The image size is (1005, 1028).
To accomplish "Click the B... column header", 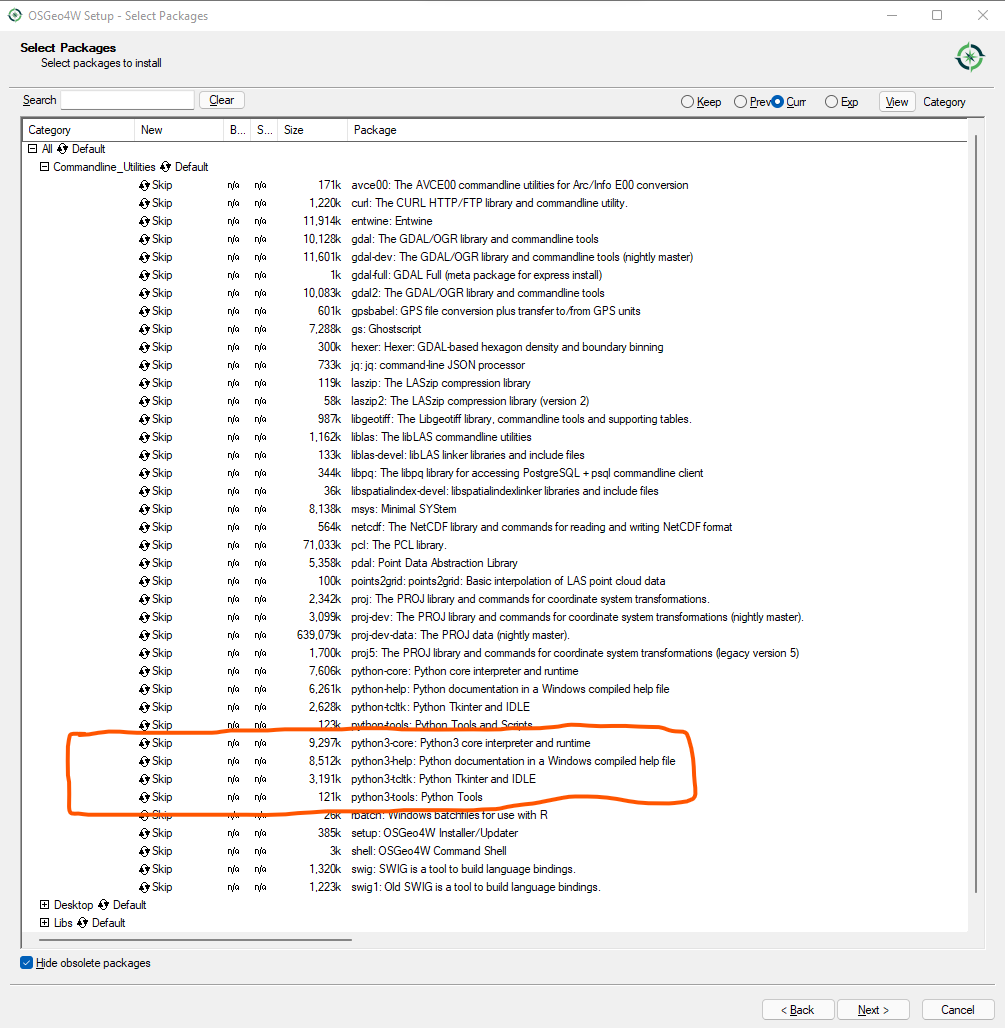I will click(237, 130).
